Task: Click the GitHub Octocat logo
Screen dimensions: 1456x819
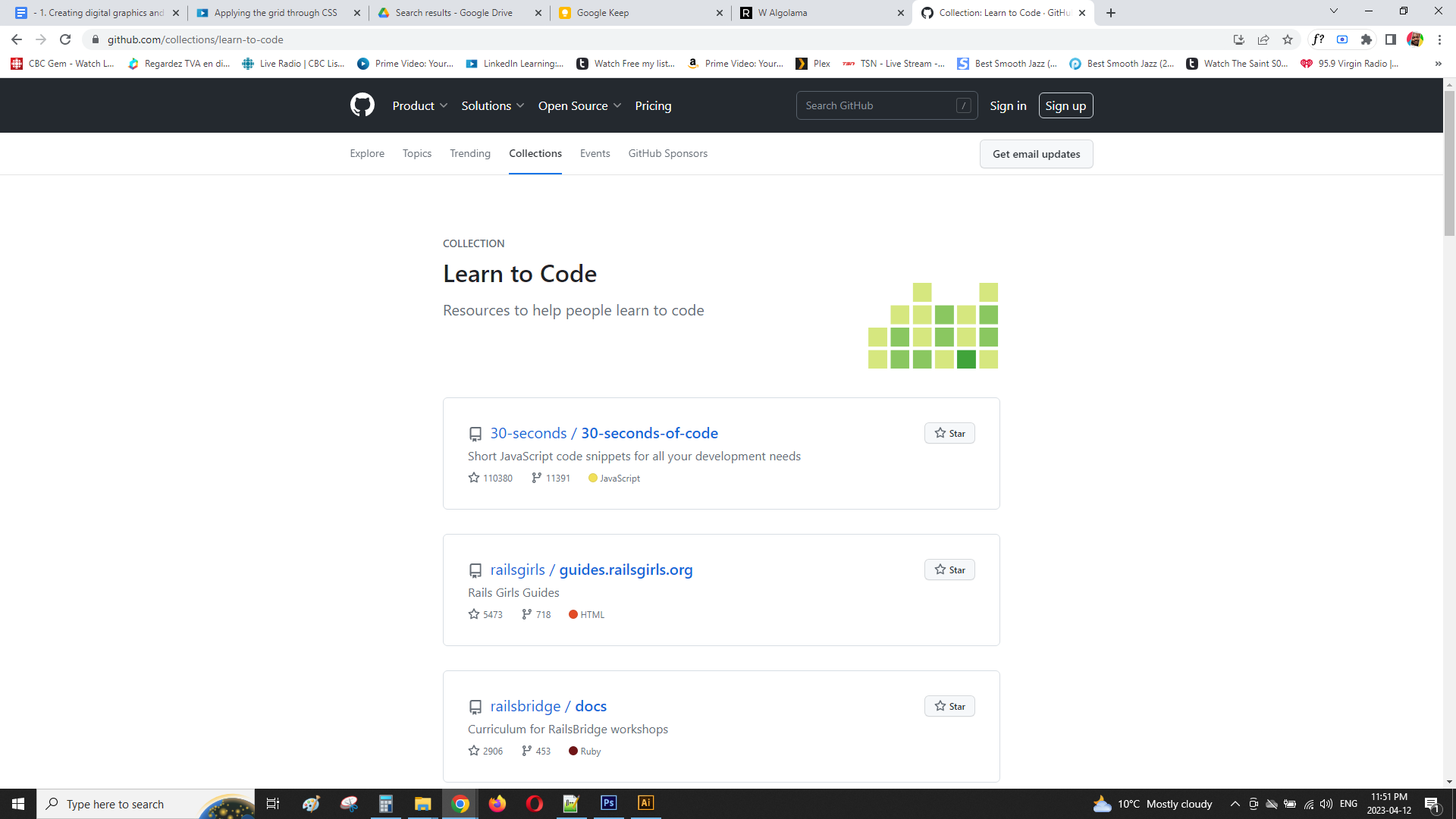Action: (x=362, y=105)
